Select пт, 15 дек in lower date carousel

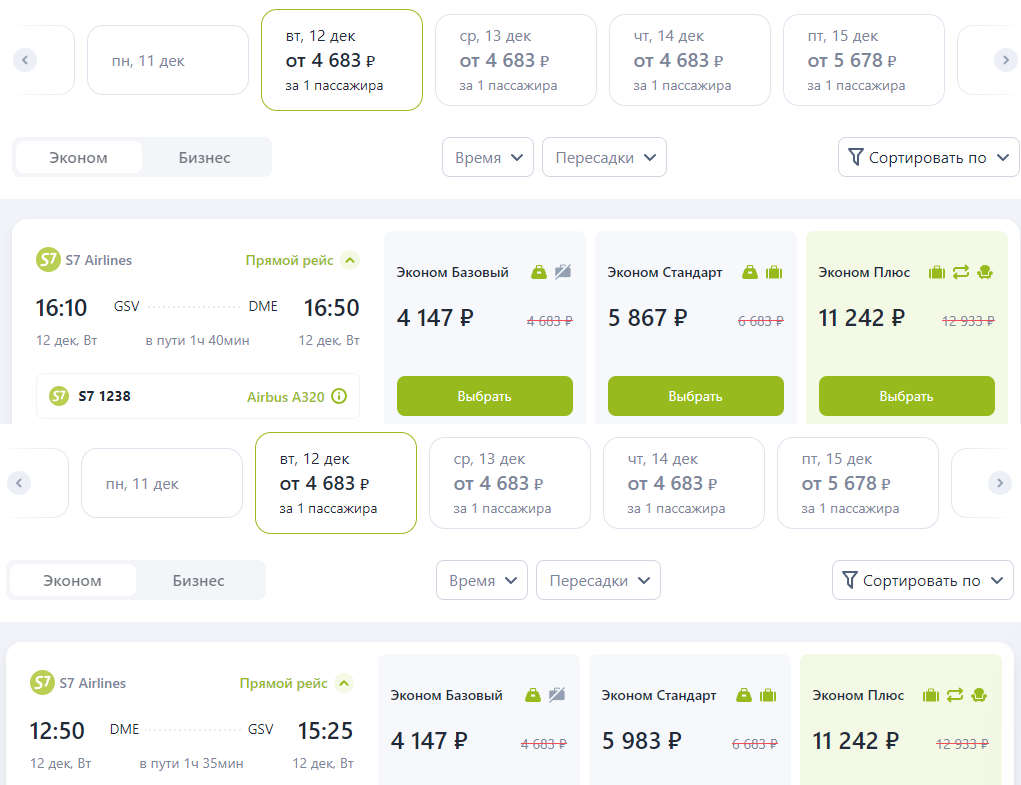tap(858, 483)
